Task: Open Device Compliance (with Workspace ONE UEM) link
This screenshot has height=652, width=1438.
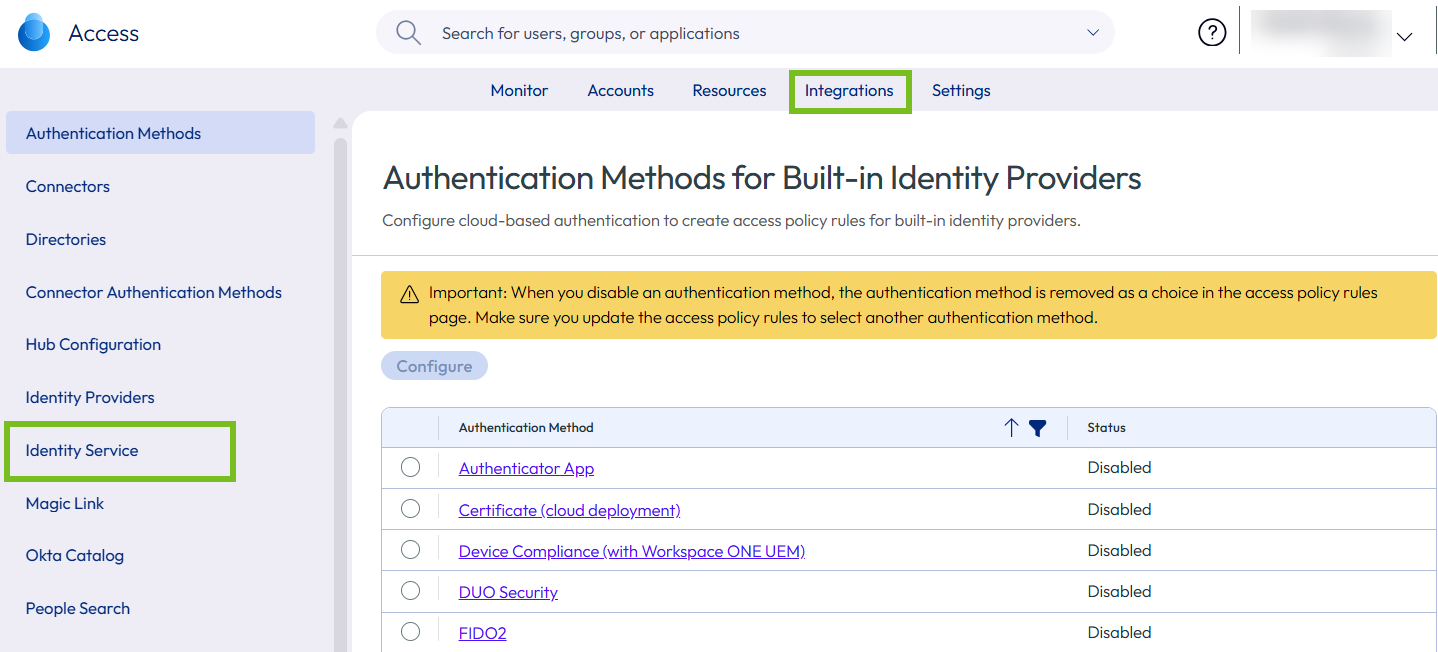Action: pyautogui.click(x=631, y=551)
